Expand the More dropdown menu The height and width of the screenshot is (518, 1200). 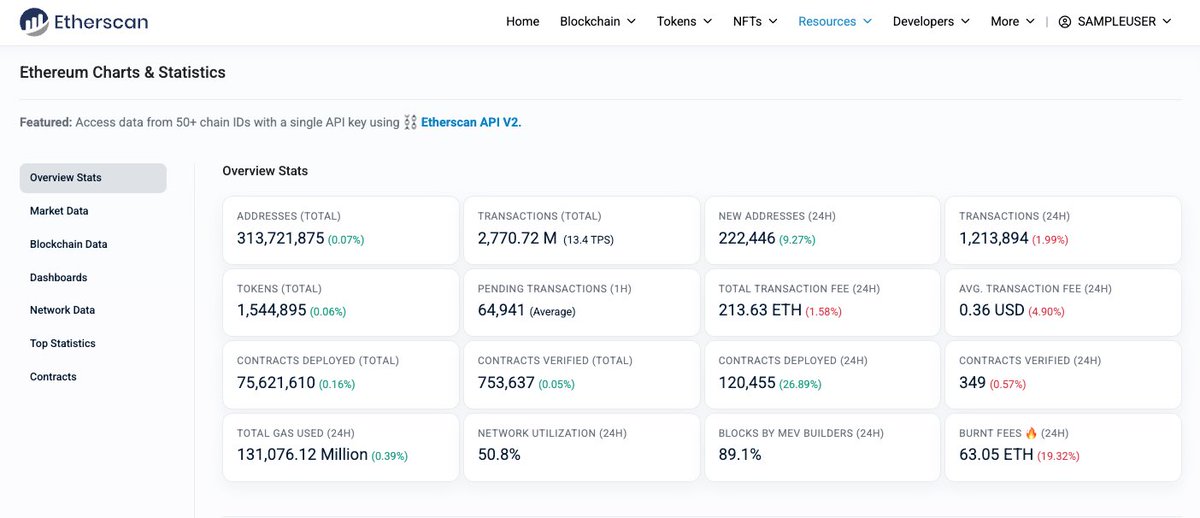pyautogui.click(x=1013, y=21)
